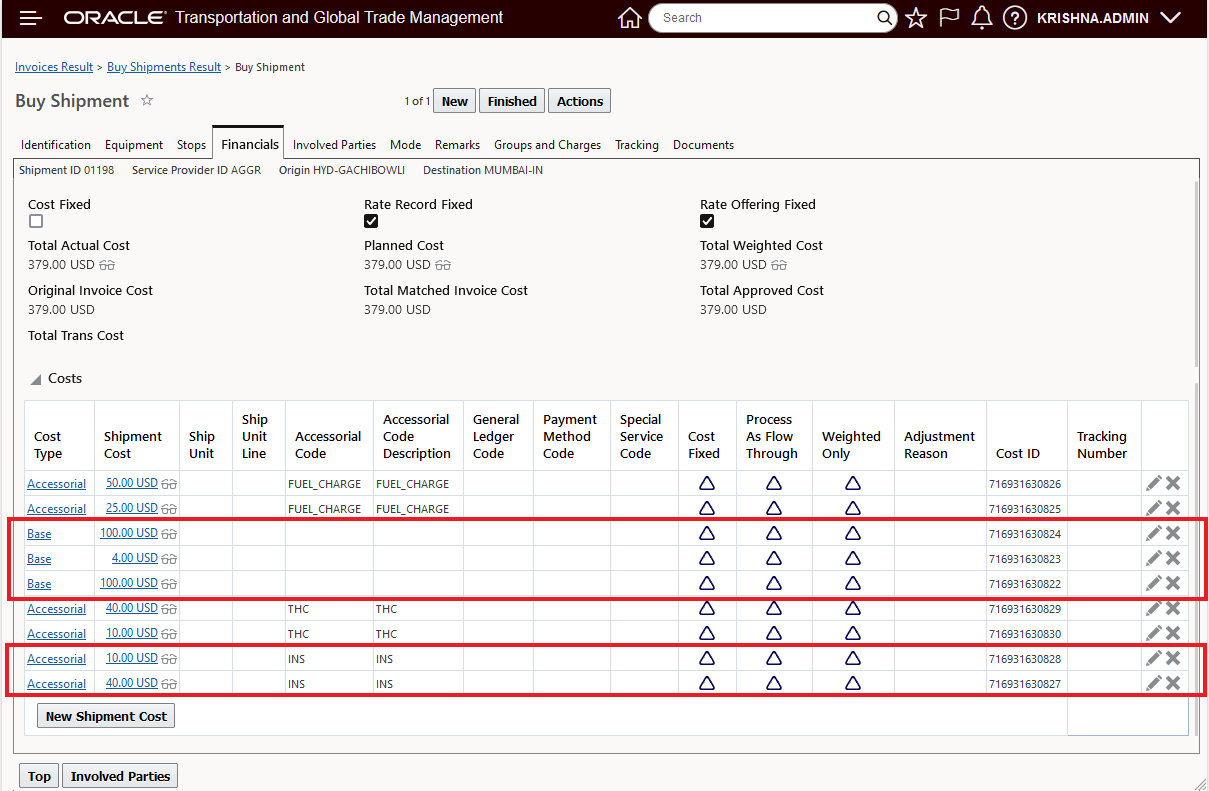Viewport: 1209px width, 791px height.
Task: Edit the 50.00 USD fuel charge row
Action: point(1153,483)
